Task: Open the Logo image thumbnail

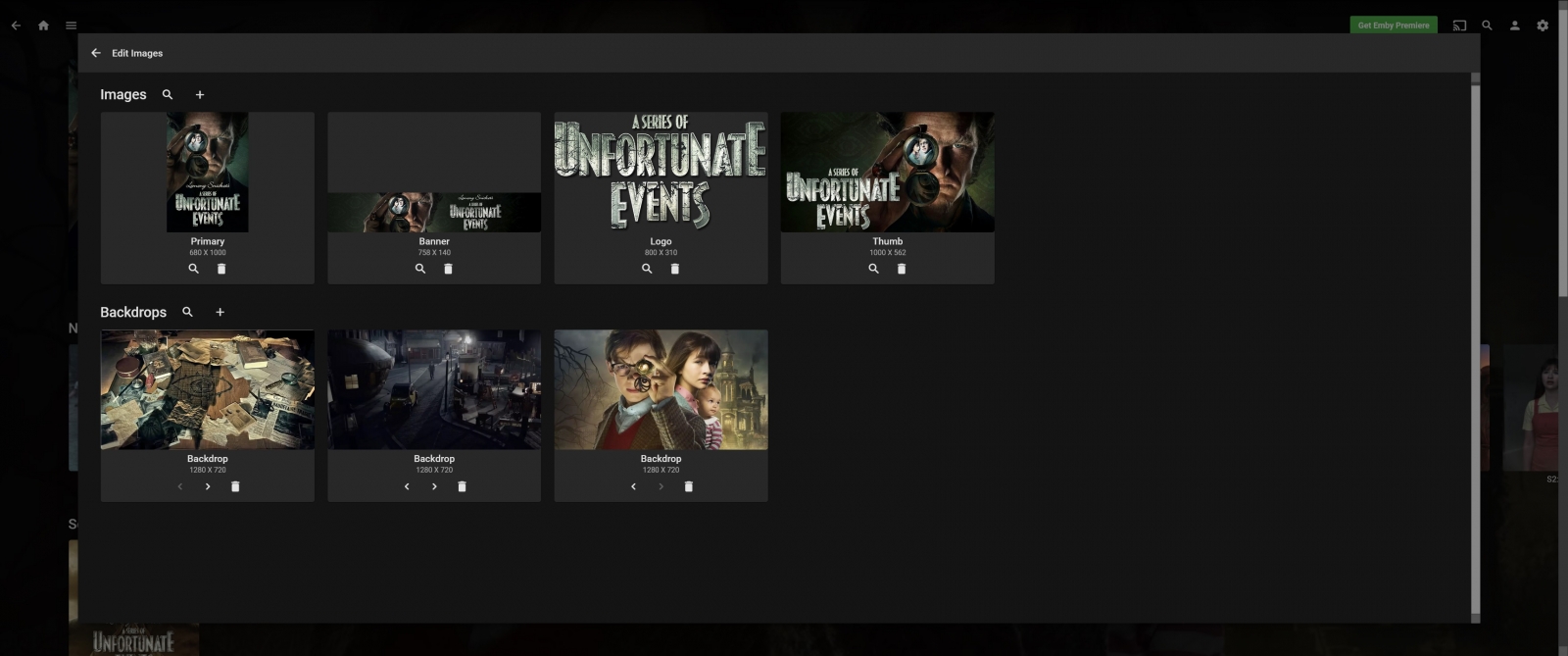Action: 661,173
